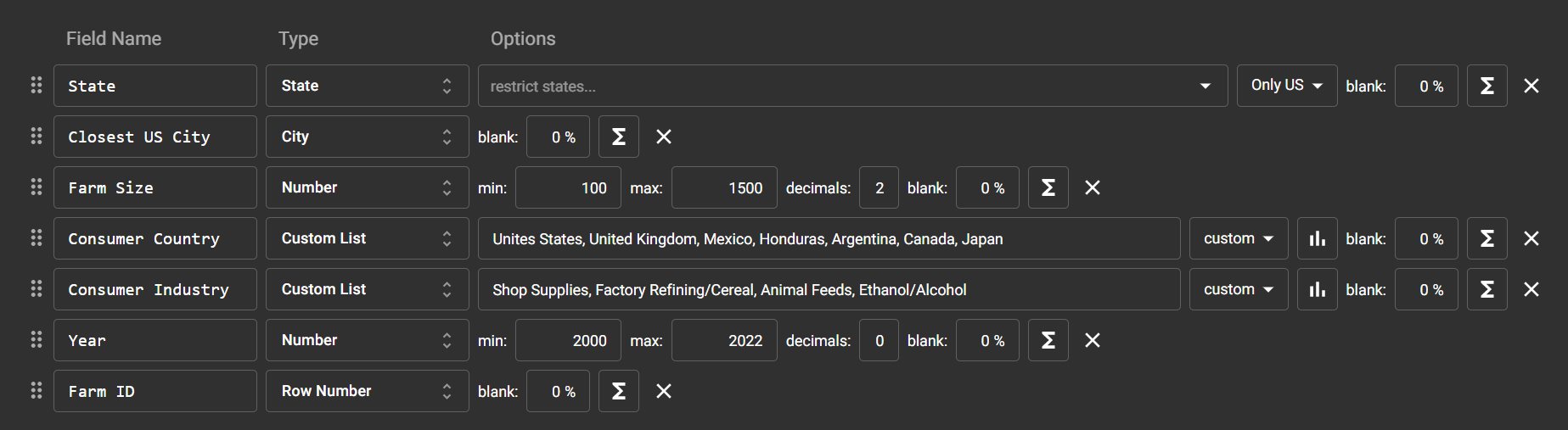Open the Only US dropdown
The image size is (1568, 430).
1286,86
